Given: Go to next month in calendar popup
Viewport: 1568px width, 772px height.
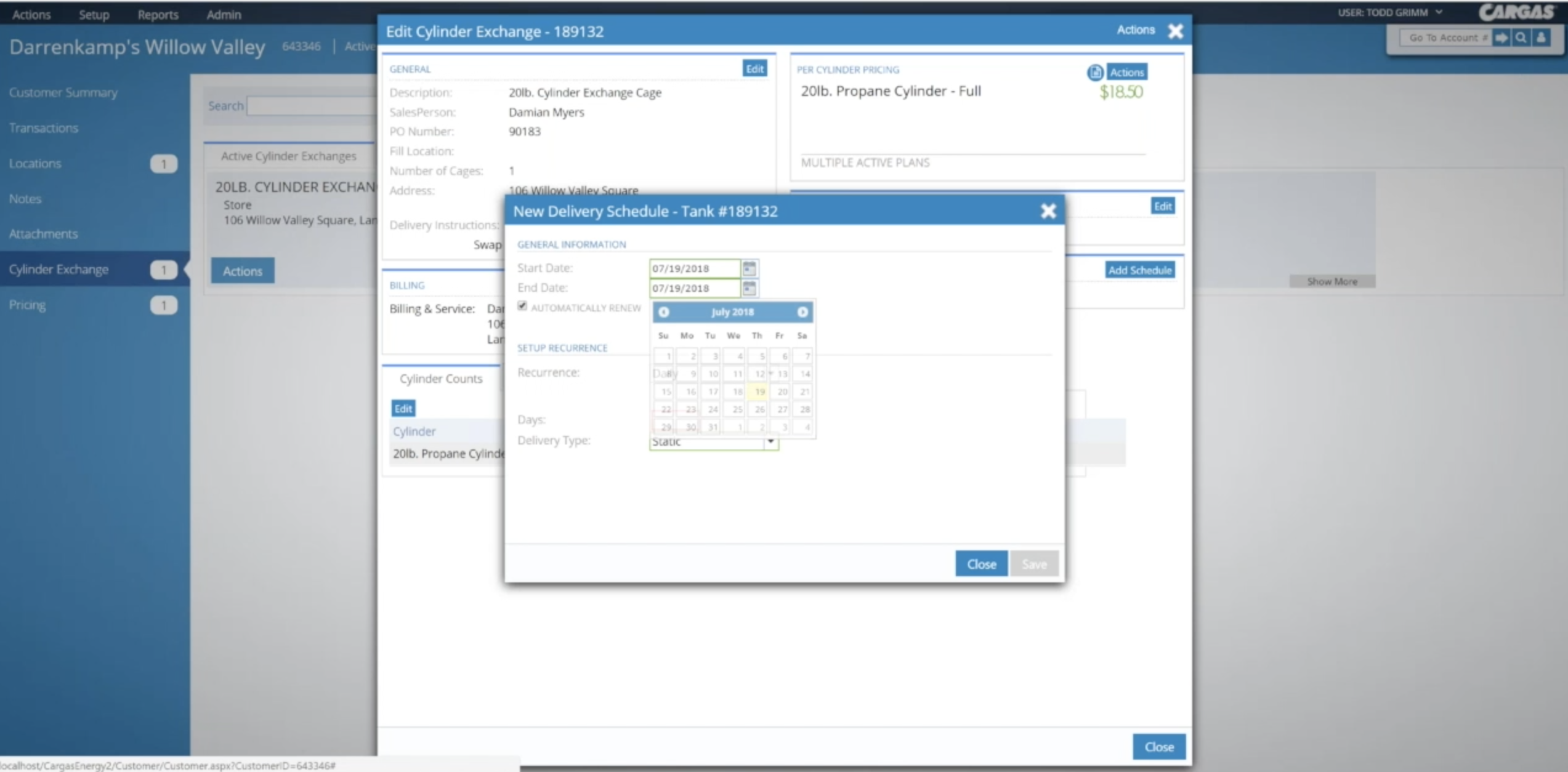Looking at the screenshot, I should (802, 312).
